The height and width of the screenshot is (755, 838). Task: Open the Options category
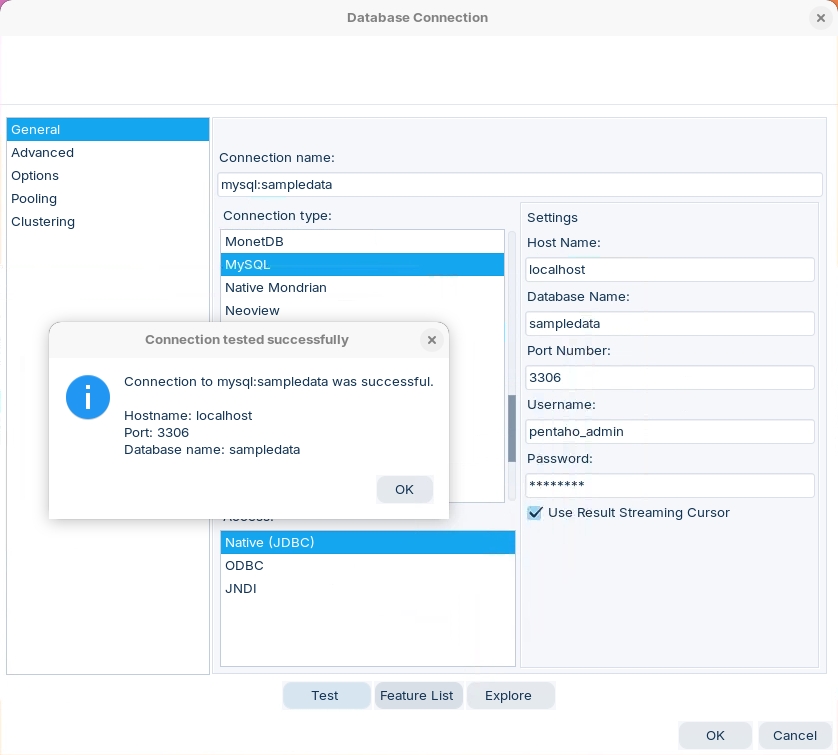pos(35,176)
